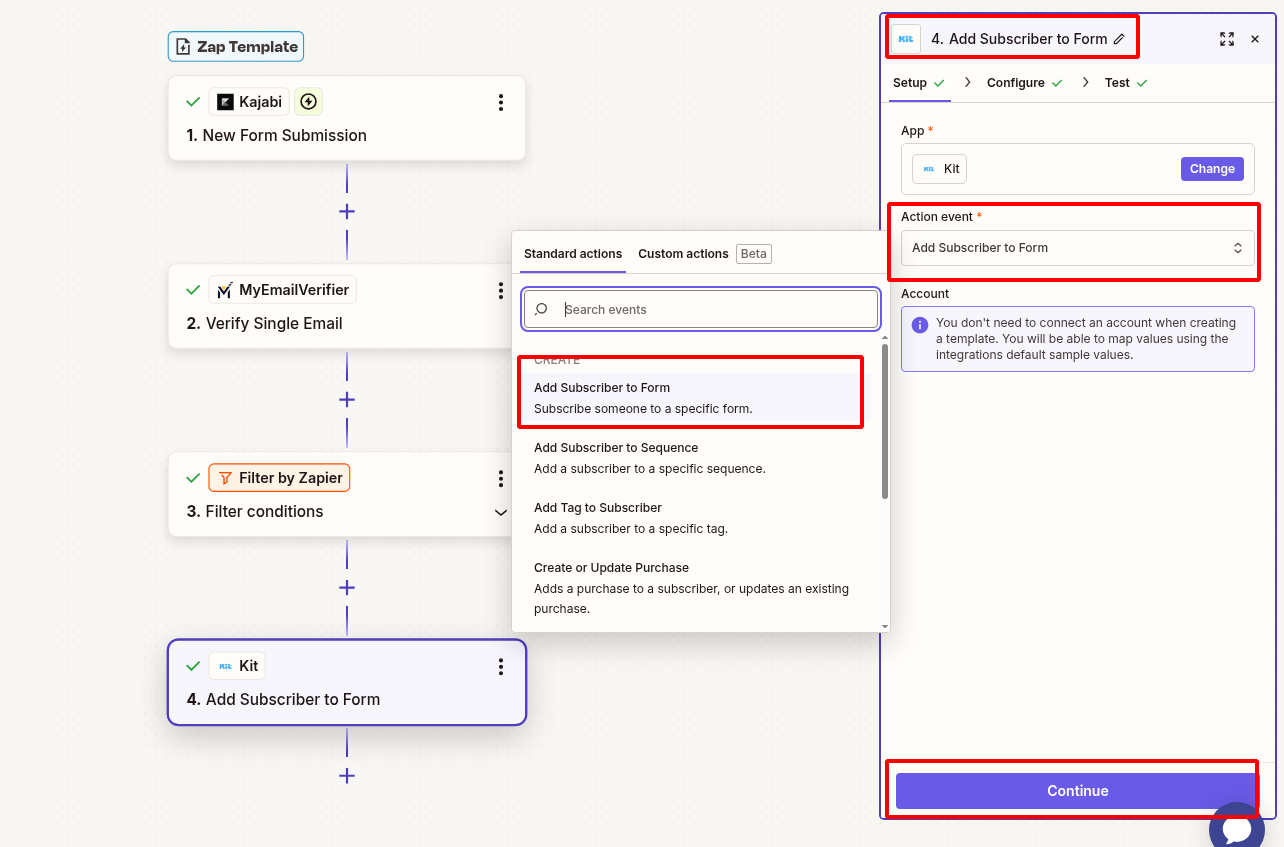The height and width of the screenshot is (847, 1284).
Task: Expand the Filter conditions chevron
Action: [501, 512]
